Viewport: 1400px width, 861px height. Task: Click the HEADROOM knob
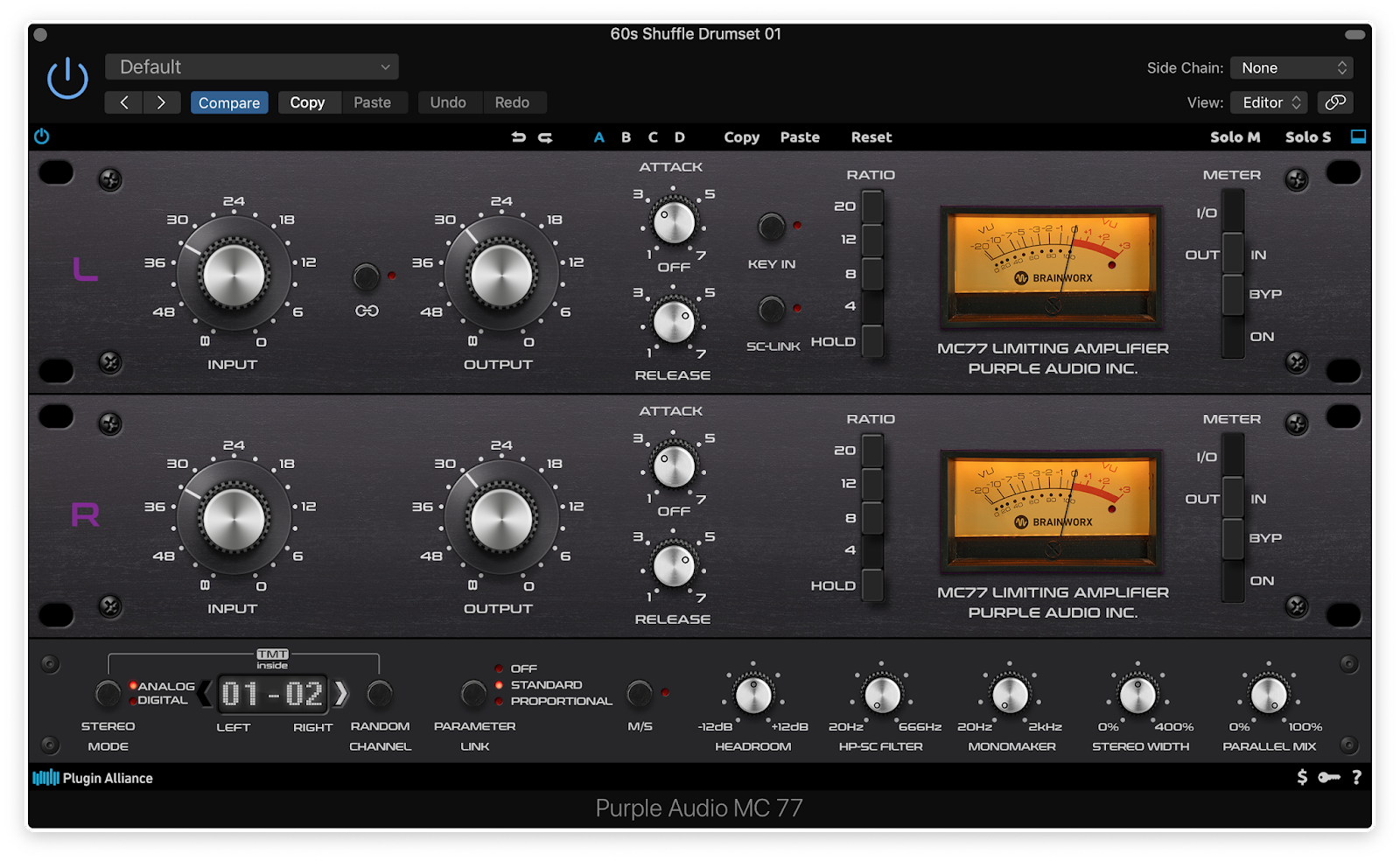pos(753,696)
